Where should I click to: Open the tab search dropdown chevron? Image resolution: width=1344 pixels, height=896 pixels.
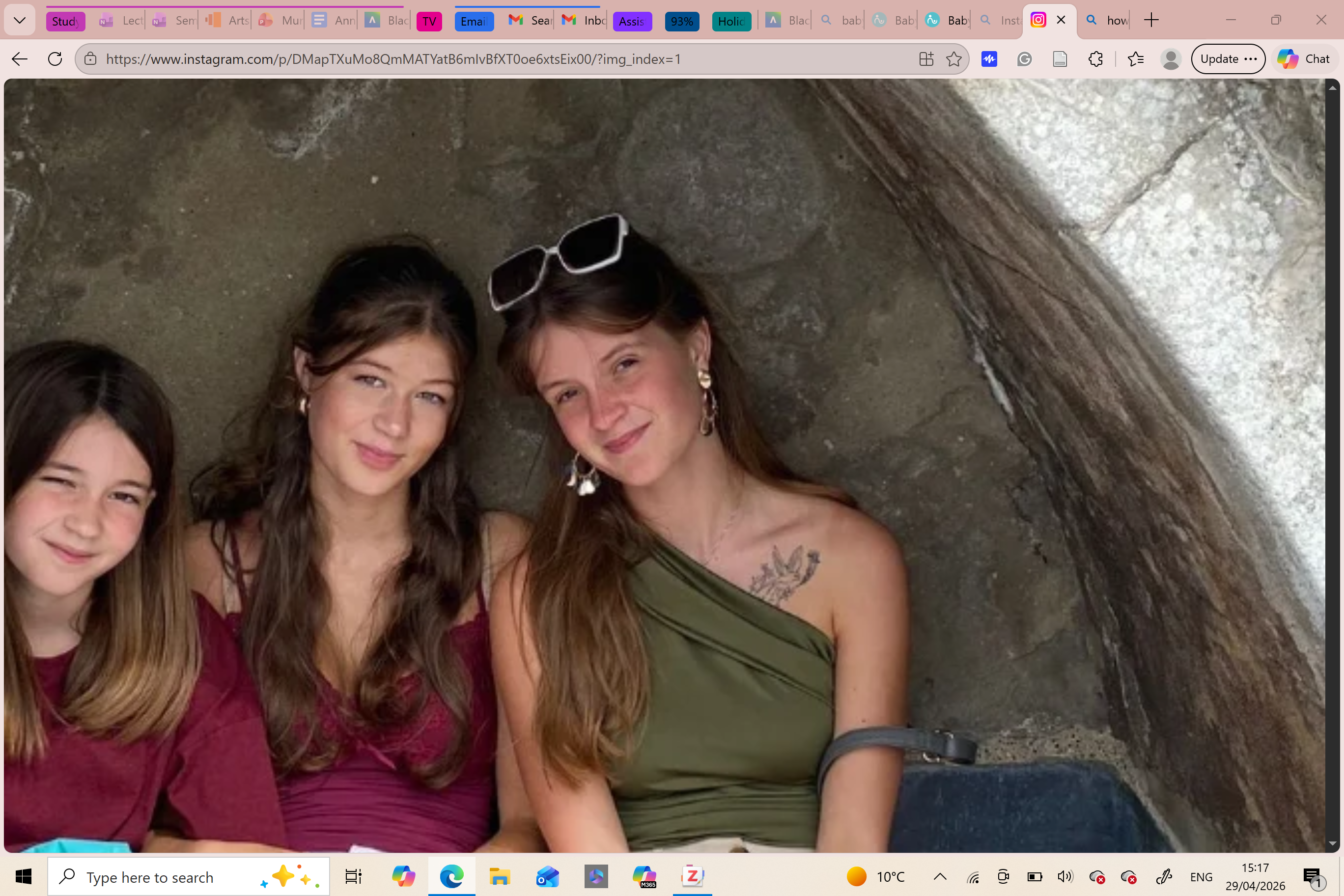[x=20, y=21]
